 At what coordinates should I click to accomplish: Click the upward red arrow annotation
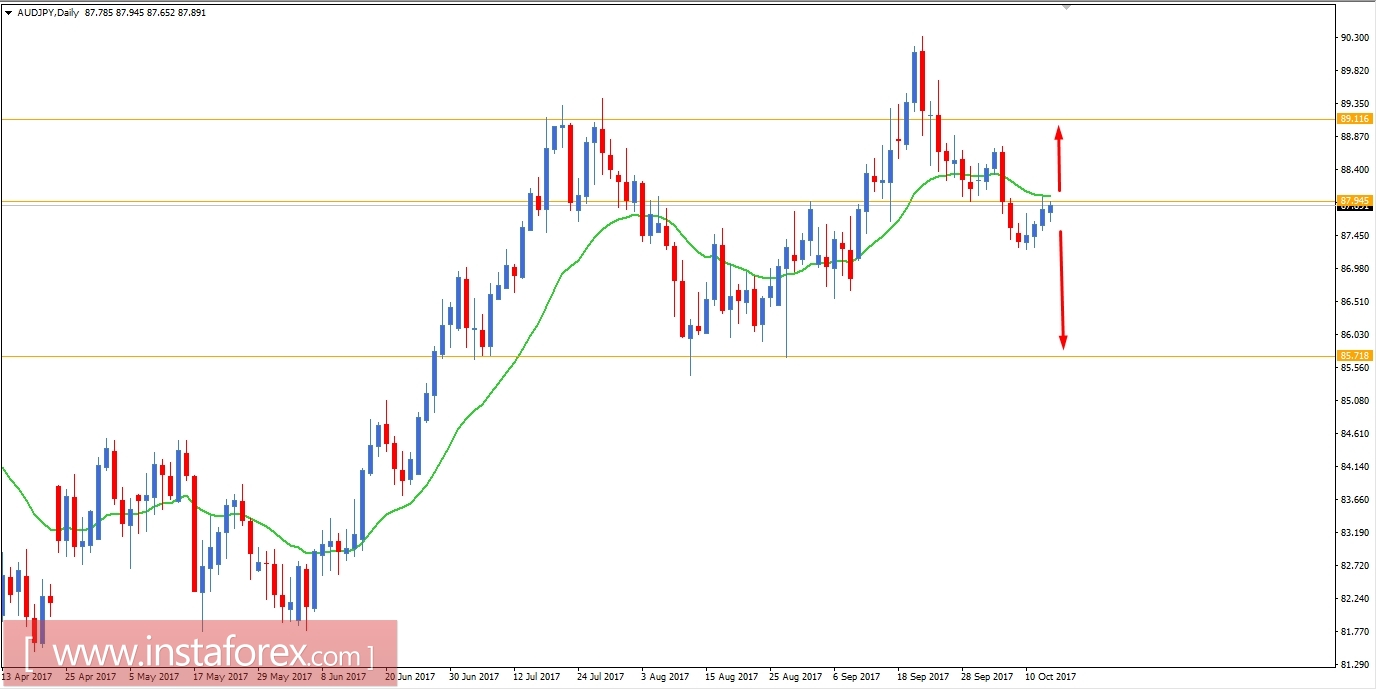pos(1060,160)
